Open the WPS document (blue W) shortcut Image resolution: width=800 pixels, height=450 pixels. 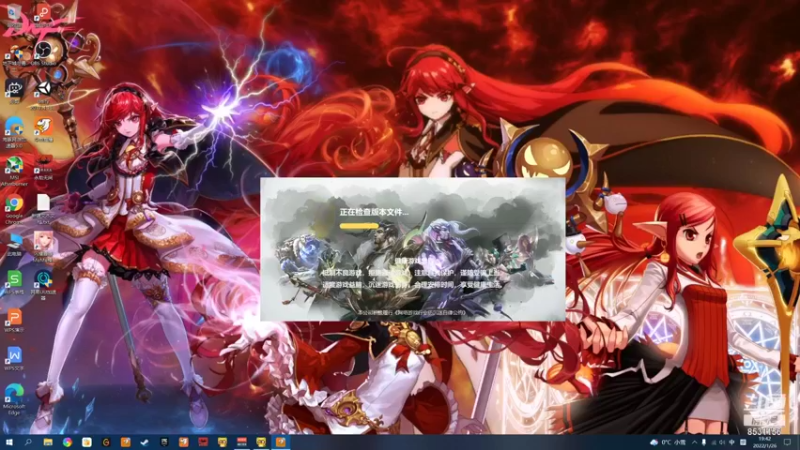(14, 358)
